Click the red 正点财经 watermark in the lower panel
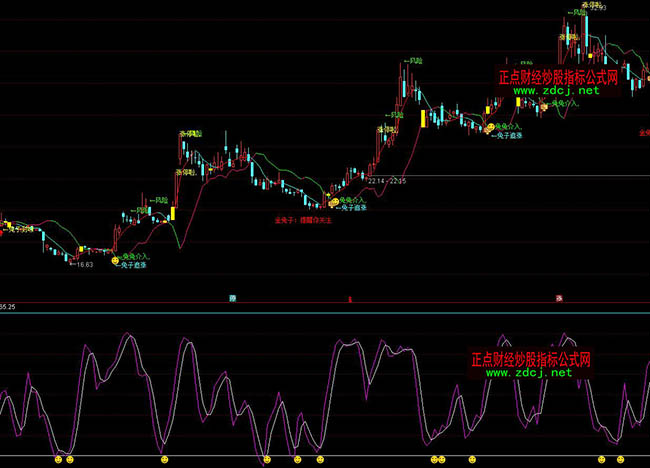 [x=531, y=358]
